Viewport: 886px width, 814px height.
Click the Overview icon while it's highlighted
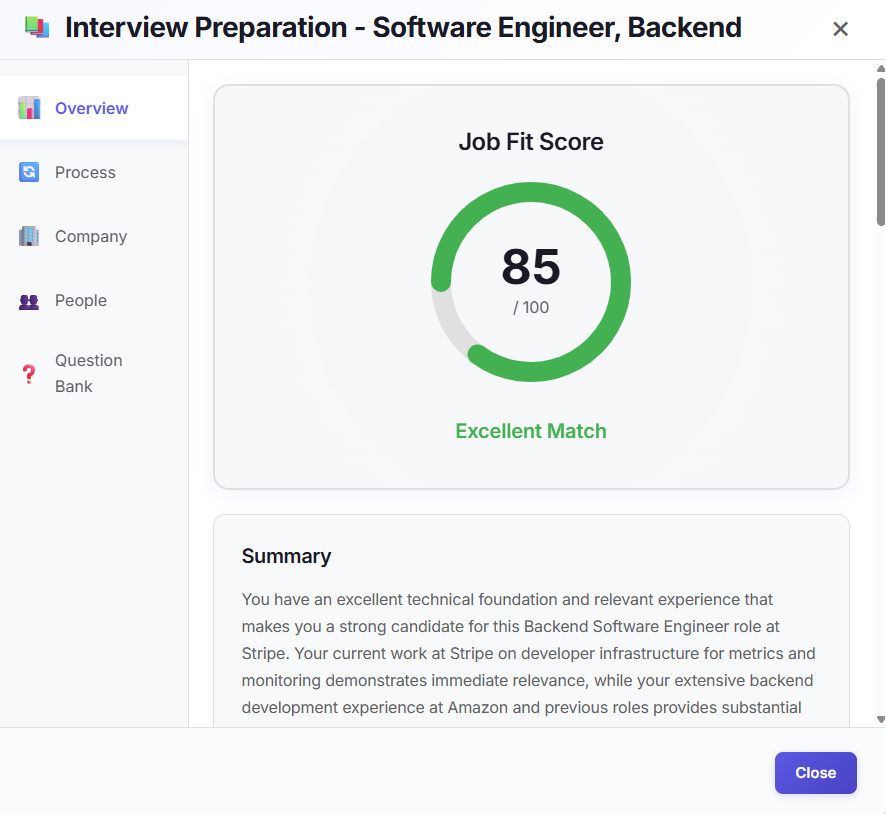tap(29, 107)
